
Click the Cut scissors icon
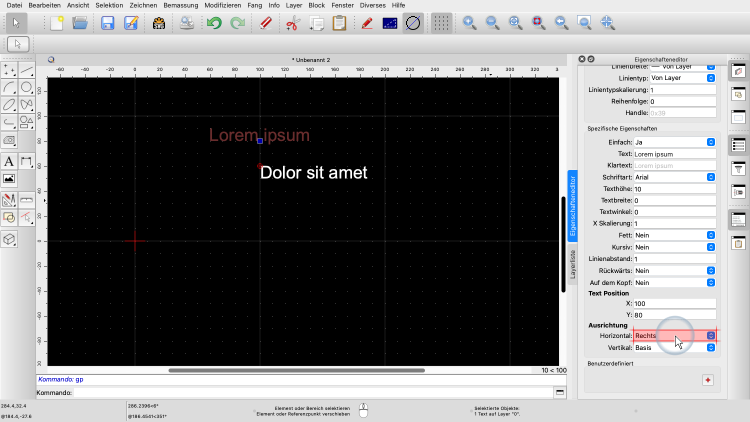tap(293, 22)
